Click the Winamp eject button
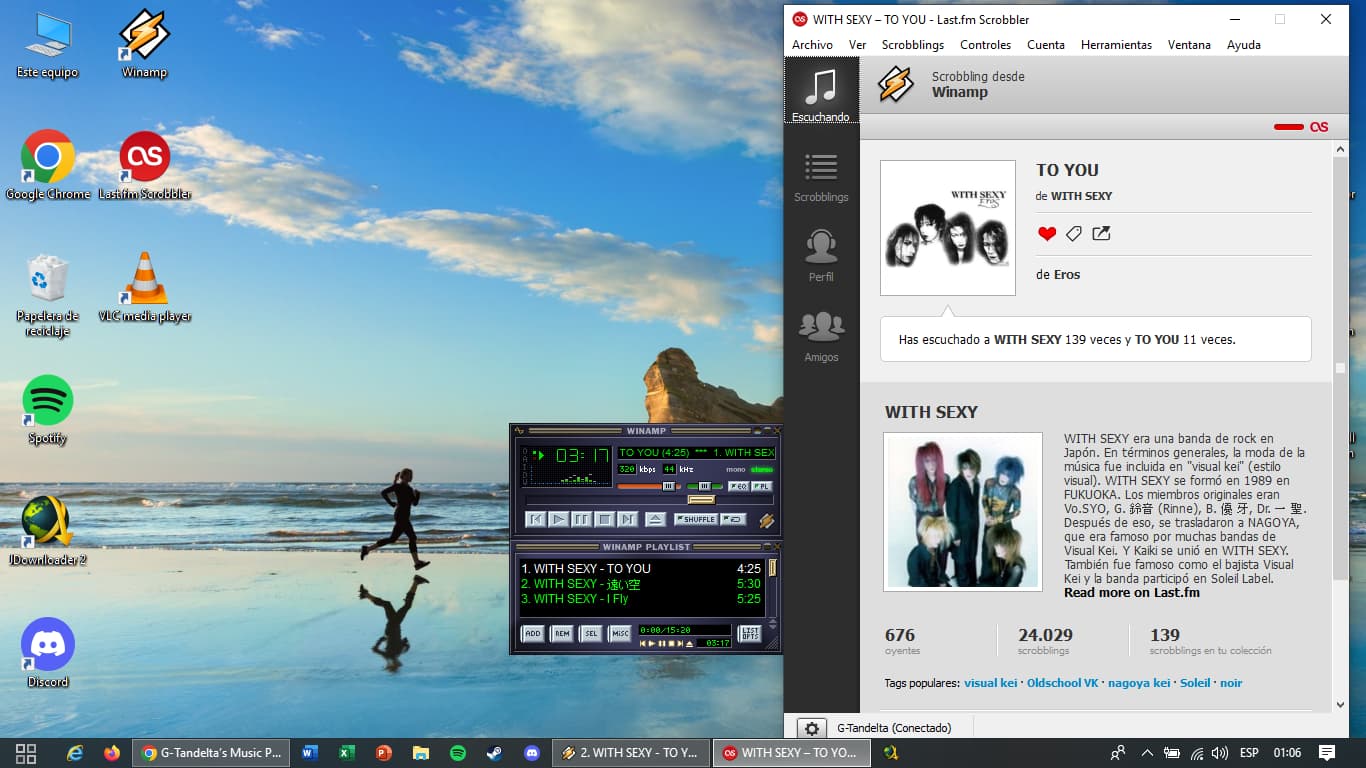The image size is (1366, 768). click(x=655, y=519)
